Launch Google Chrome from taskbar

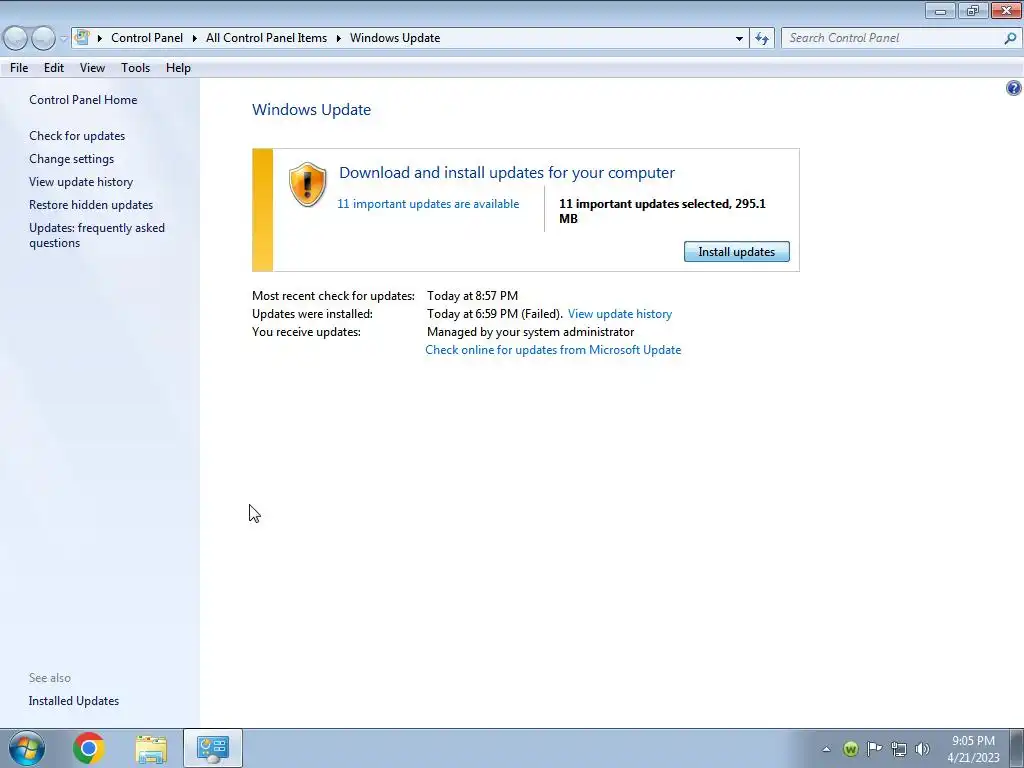pos(88,748)
